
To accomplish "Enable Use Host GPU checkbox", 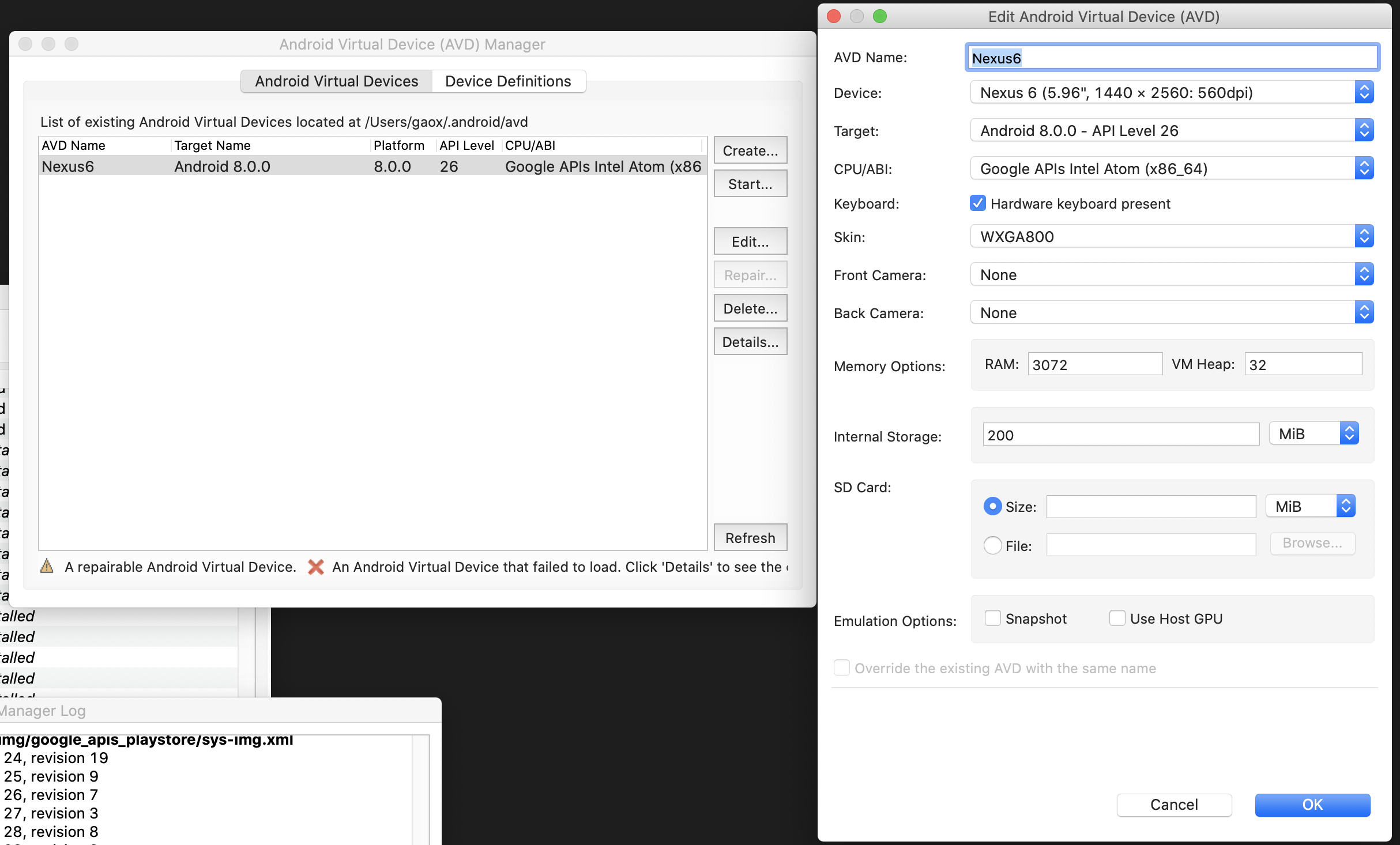I will coord(1117,618).
